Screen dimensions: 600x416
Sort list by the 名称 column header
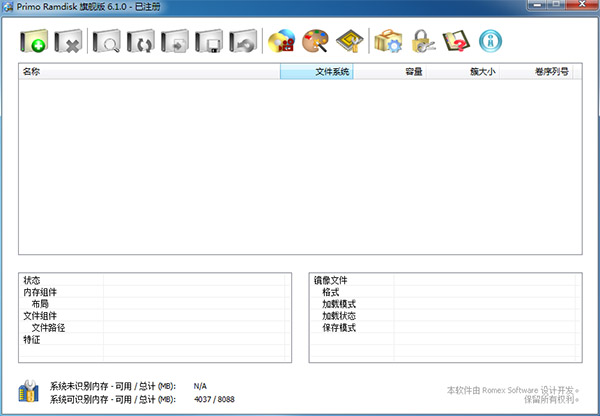149,72
